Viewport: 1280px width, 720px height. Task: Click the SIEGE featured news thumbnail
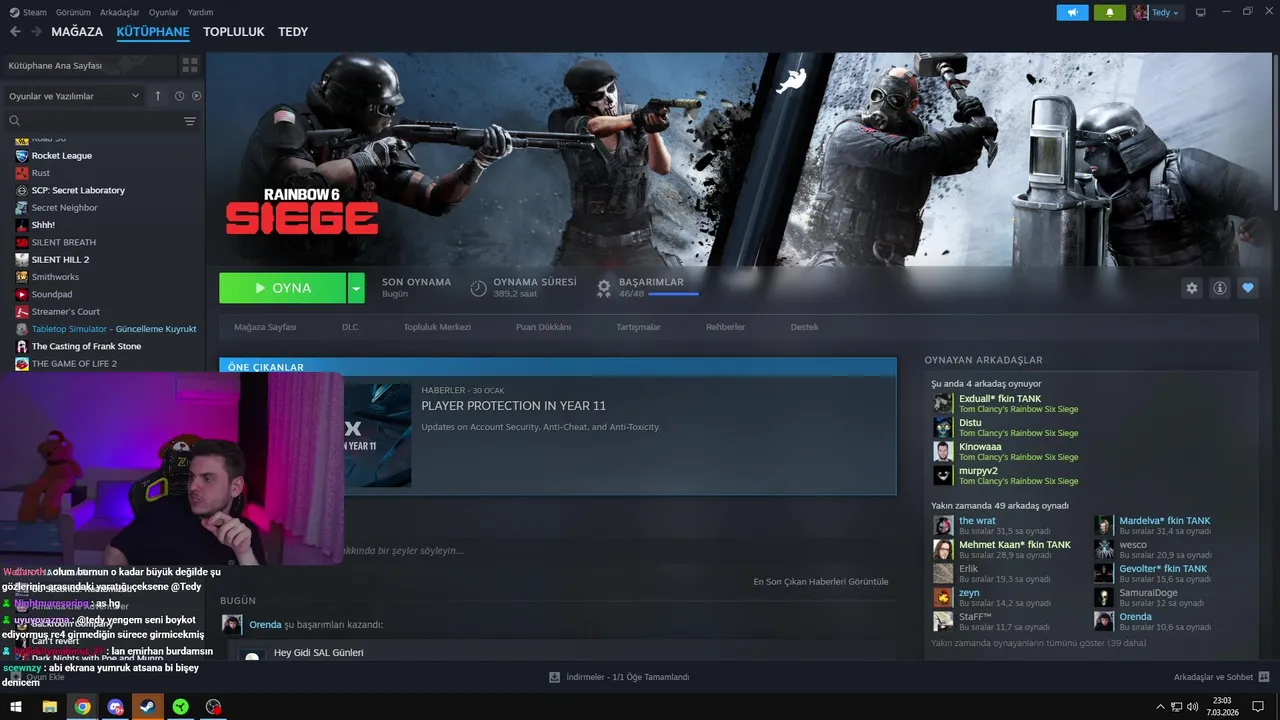click(376, 435)
